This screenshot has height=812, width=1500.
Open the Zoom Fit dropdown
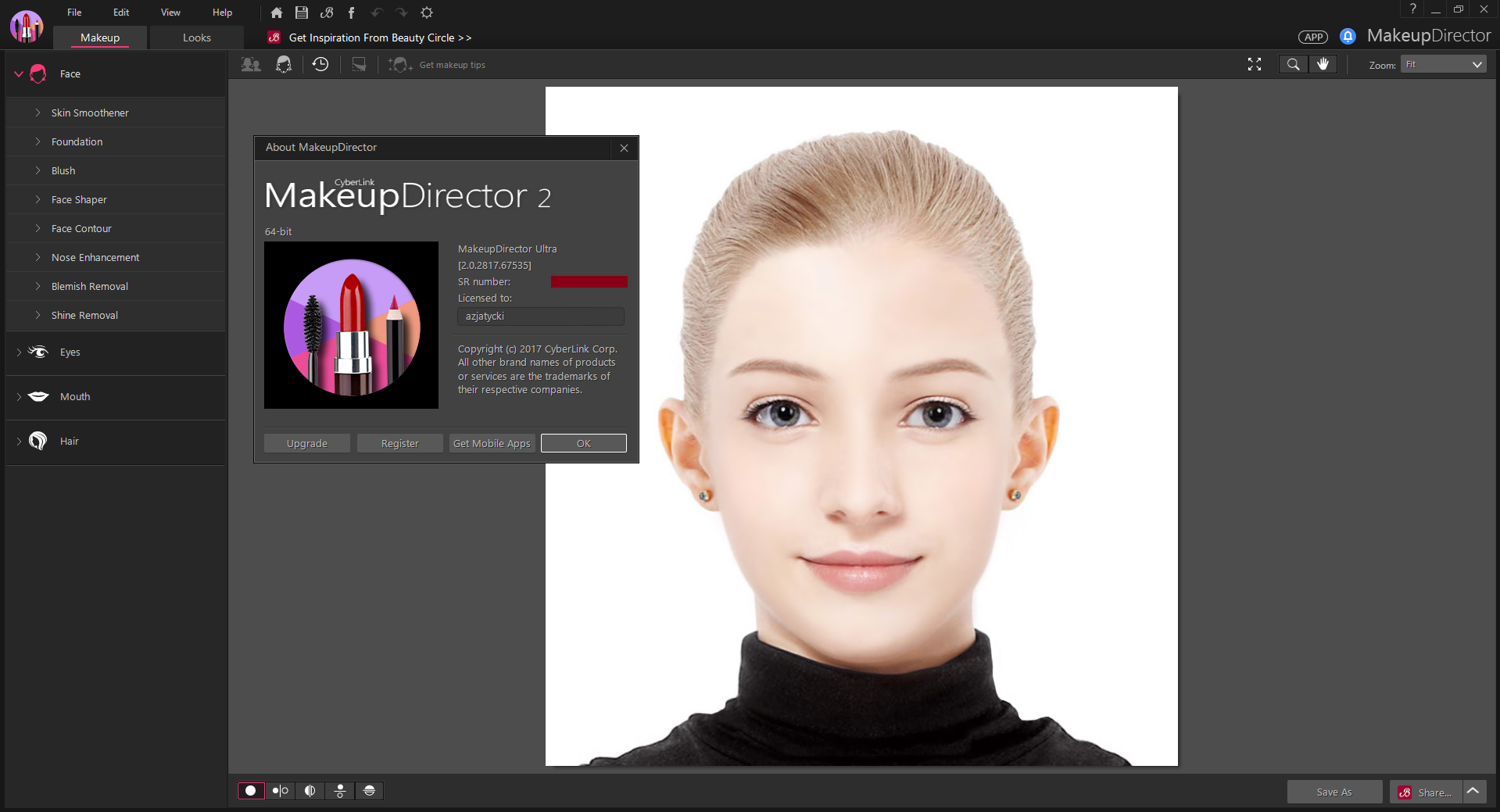tap(1443, 65)
